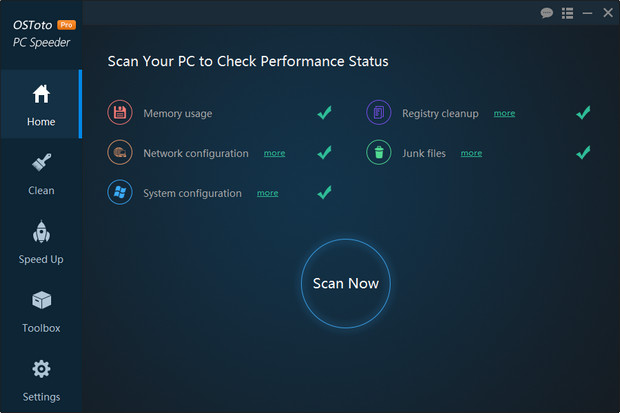Click the Network configuration icon
This screenshot has width=620, height=413.
click(x=120, y=153)
